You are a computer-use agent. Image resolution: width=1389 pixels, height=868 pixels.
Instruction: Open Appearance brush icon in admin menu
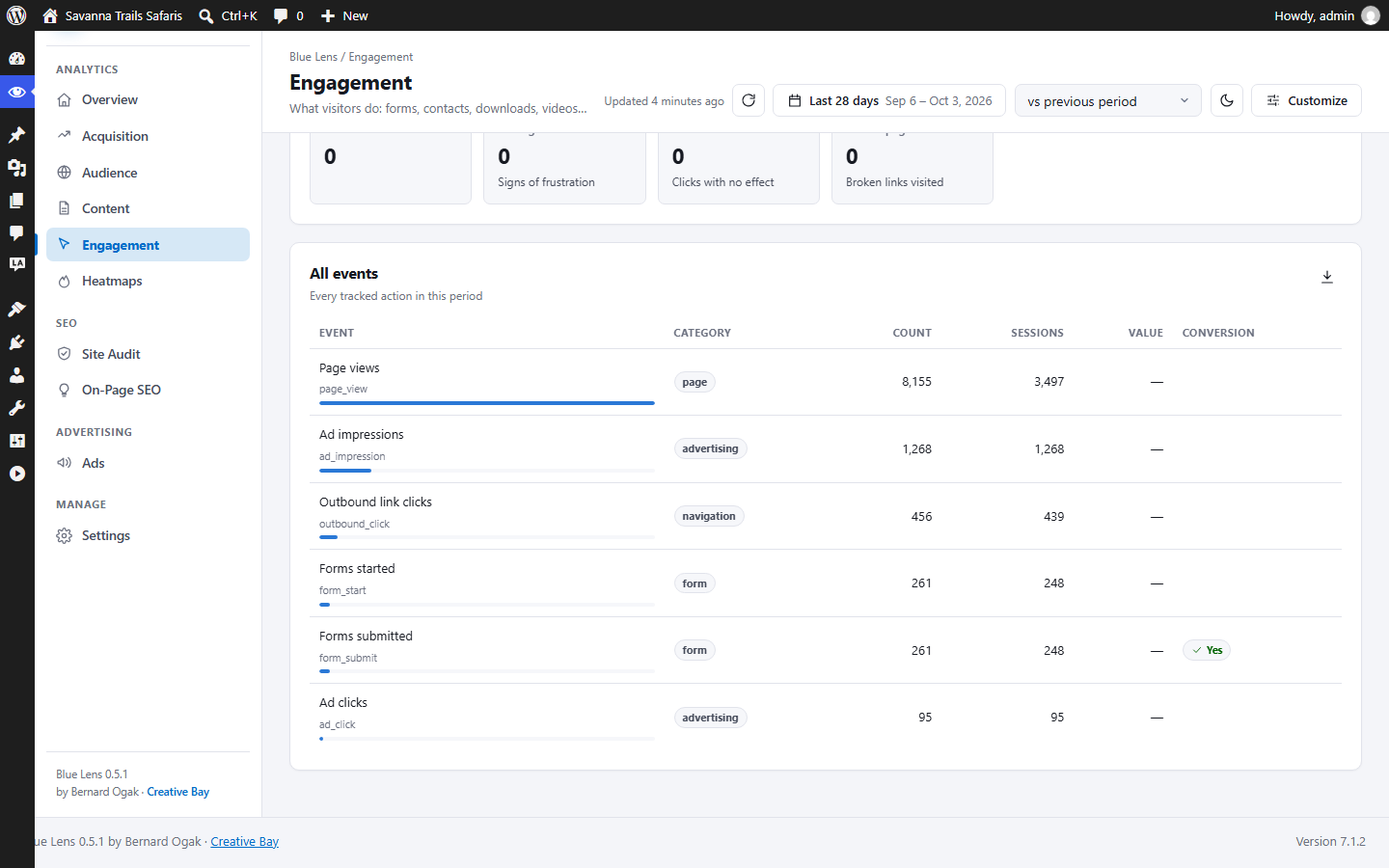16,310
